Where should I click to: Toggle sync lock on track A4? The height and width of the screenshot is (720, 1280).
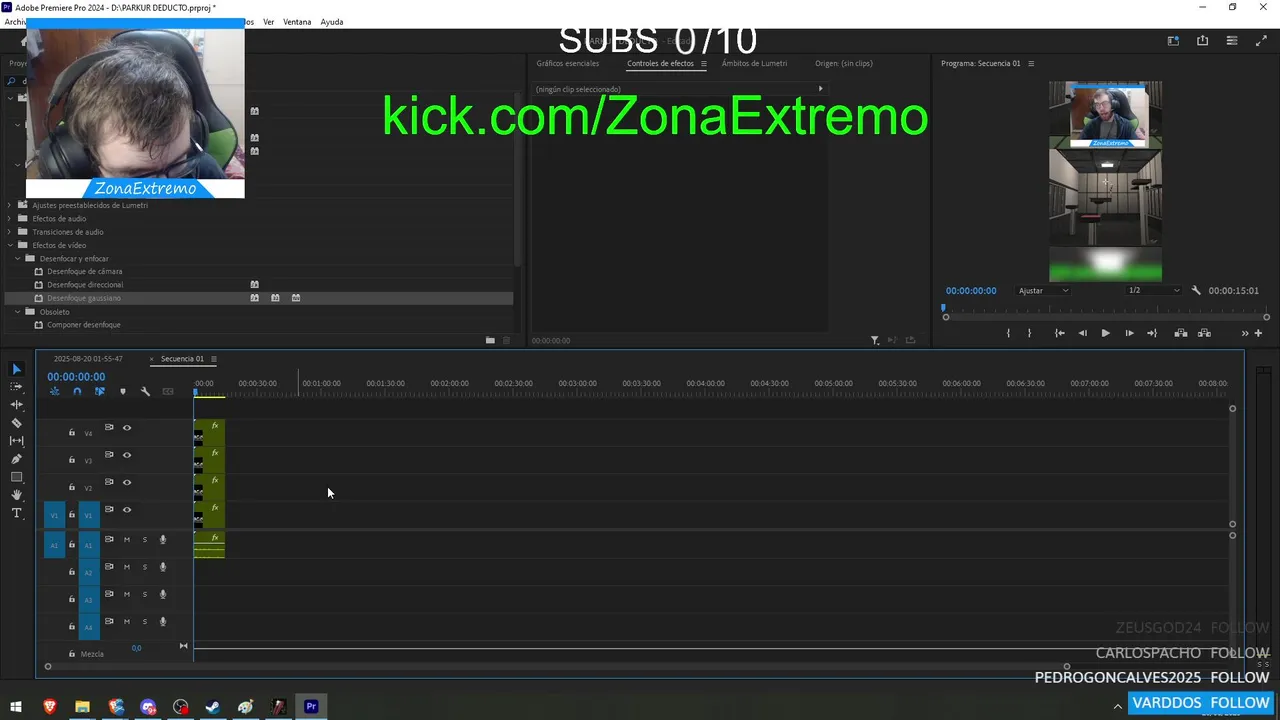click(x=109, y=621)
